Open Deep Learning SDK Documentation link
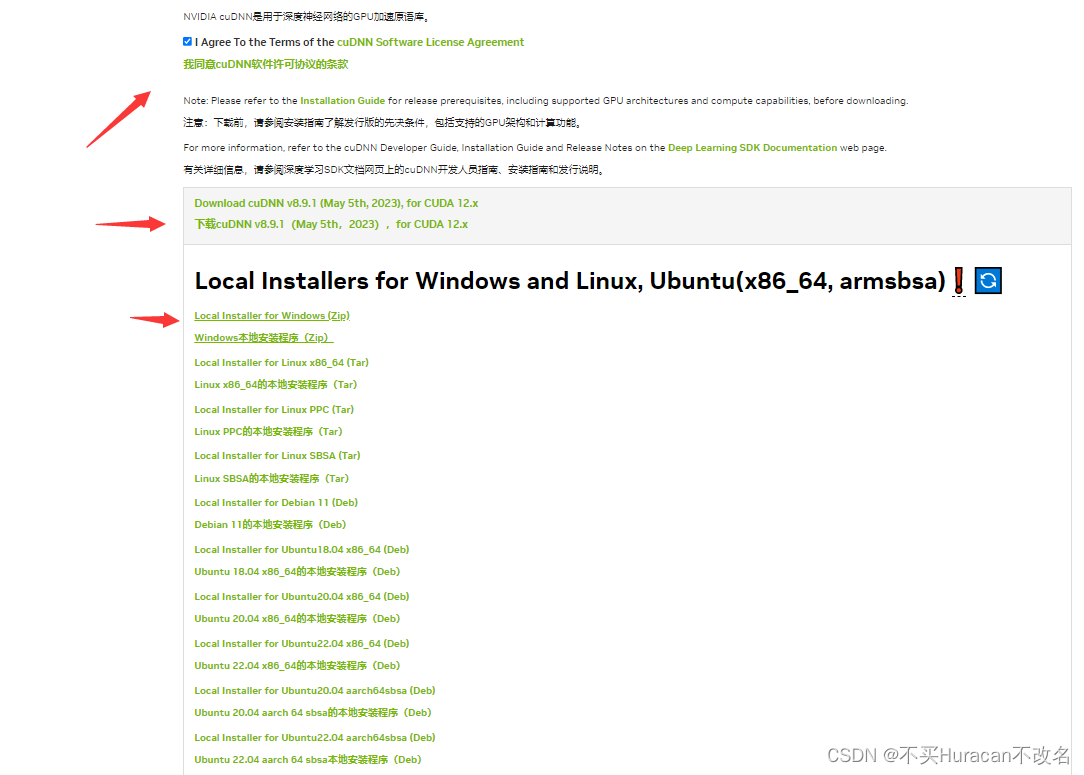Image resolution: width=1084 pixels, height=775 pixels. (752, 148)
